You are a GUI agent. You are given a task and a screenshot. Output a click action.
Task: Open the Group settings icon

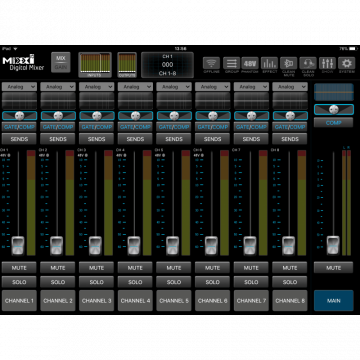click(x=231, y=63)
